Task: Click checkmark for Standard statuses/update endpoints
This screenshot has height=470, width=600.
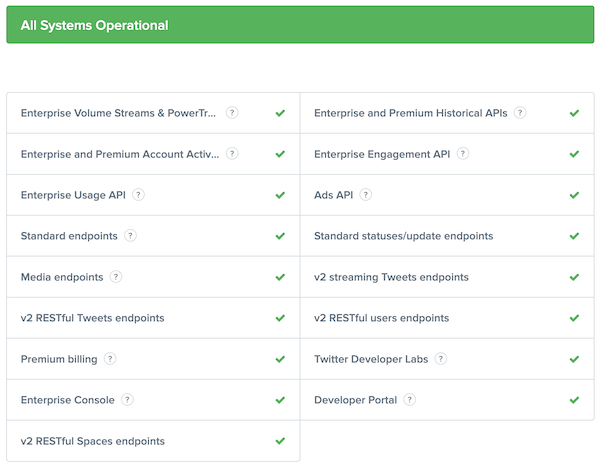Action: (574, 236)
